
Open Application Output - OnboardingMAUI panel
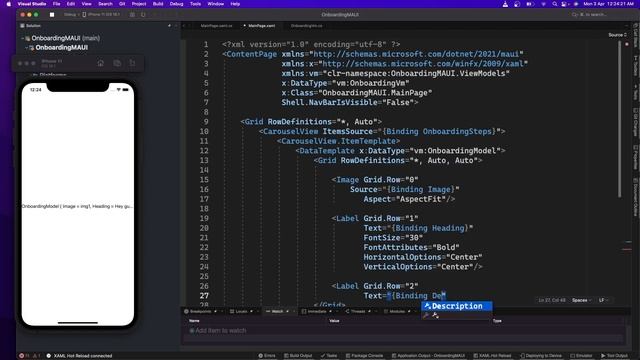coord(428,356)
